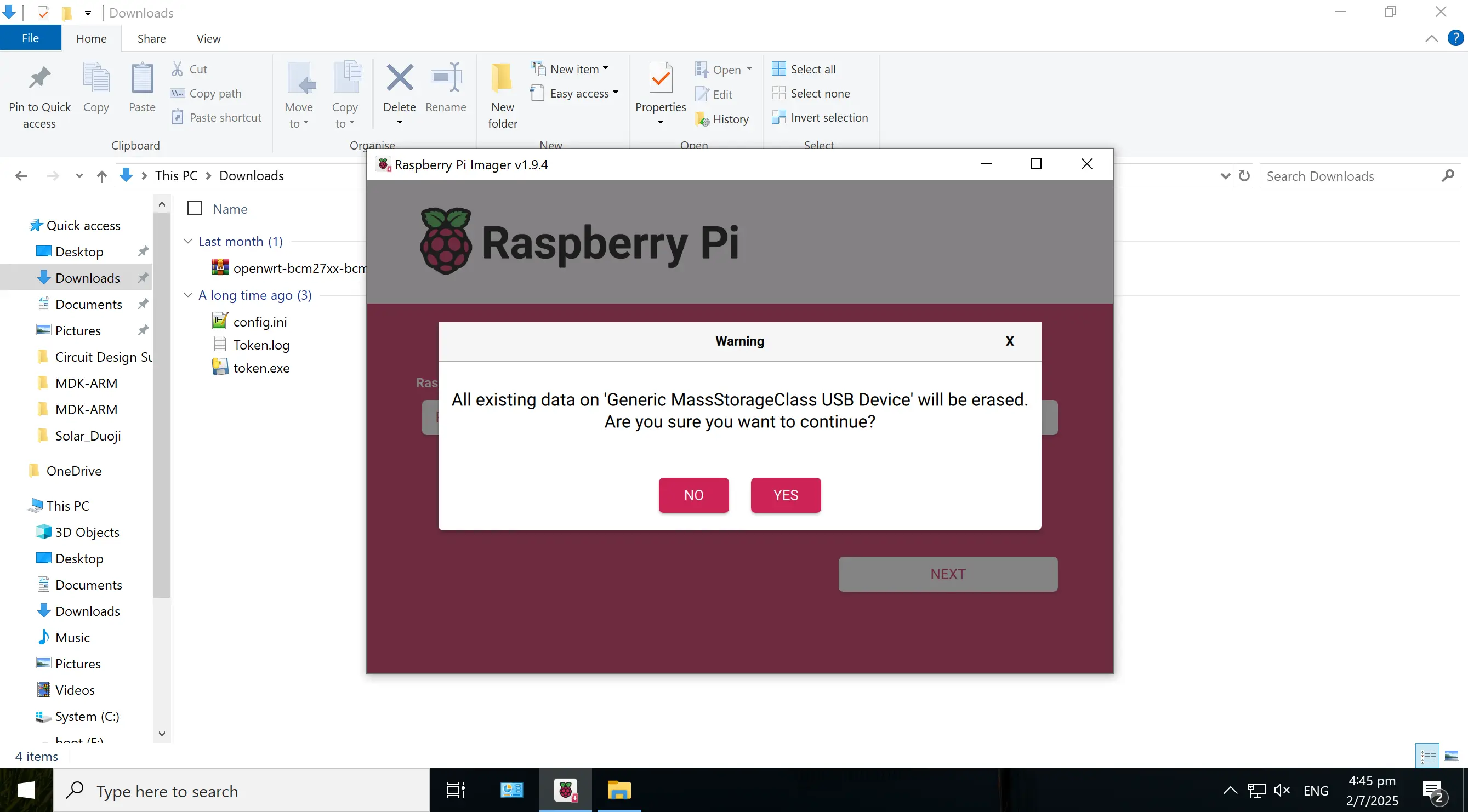Click the Cut scissors icon
The width and height of the screenshot is (1468, 812).
click(x=178, y=69)
